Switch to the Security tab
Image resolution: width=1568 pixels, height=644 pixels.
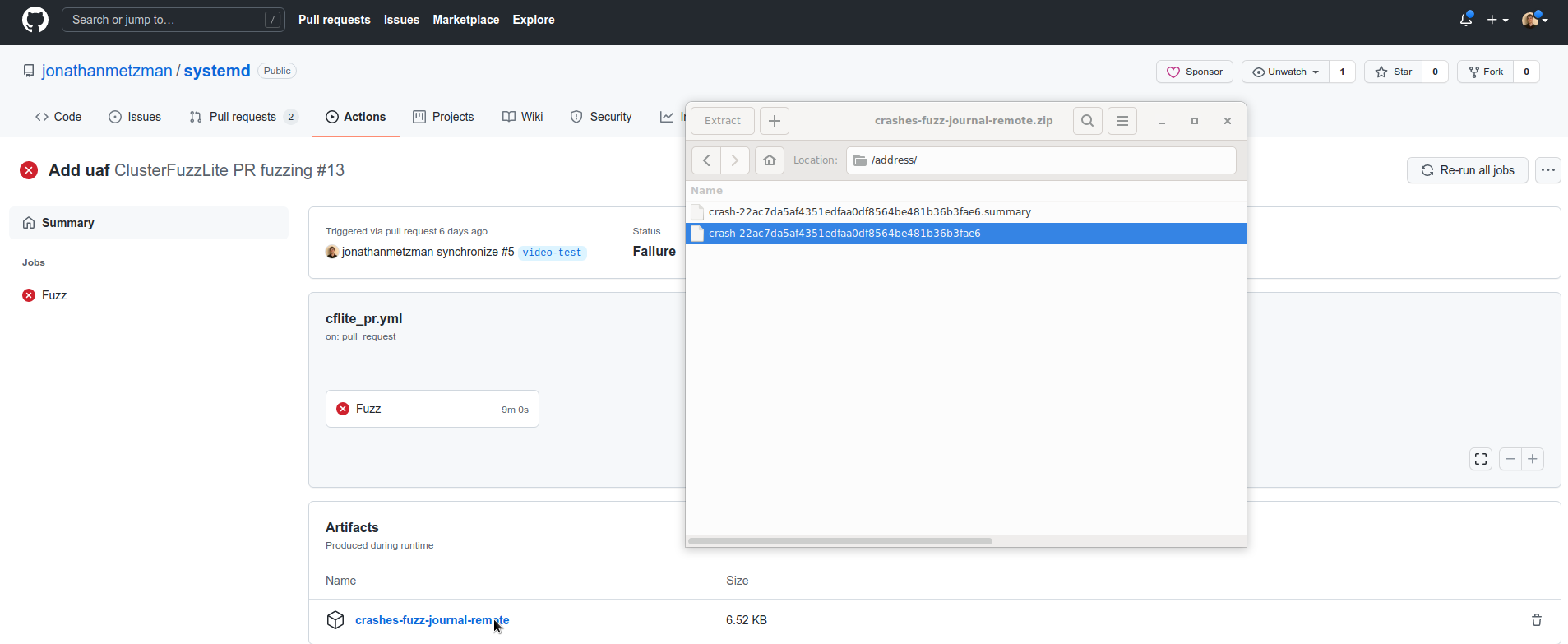click(x=601, y=117)
